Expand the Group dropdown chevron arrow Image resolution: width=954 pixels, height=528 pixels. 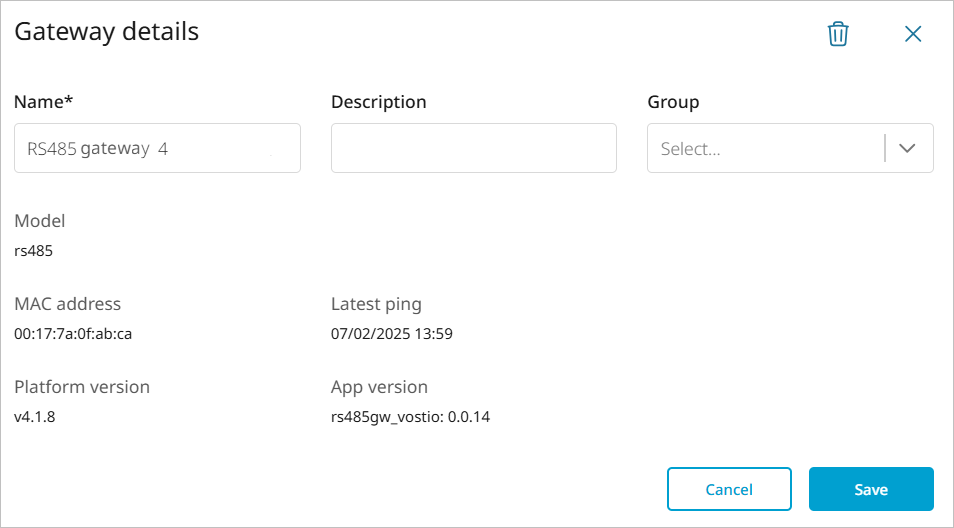(908, 148)
